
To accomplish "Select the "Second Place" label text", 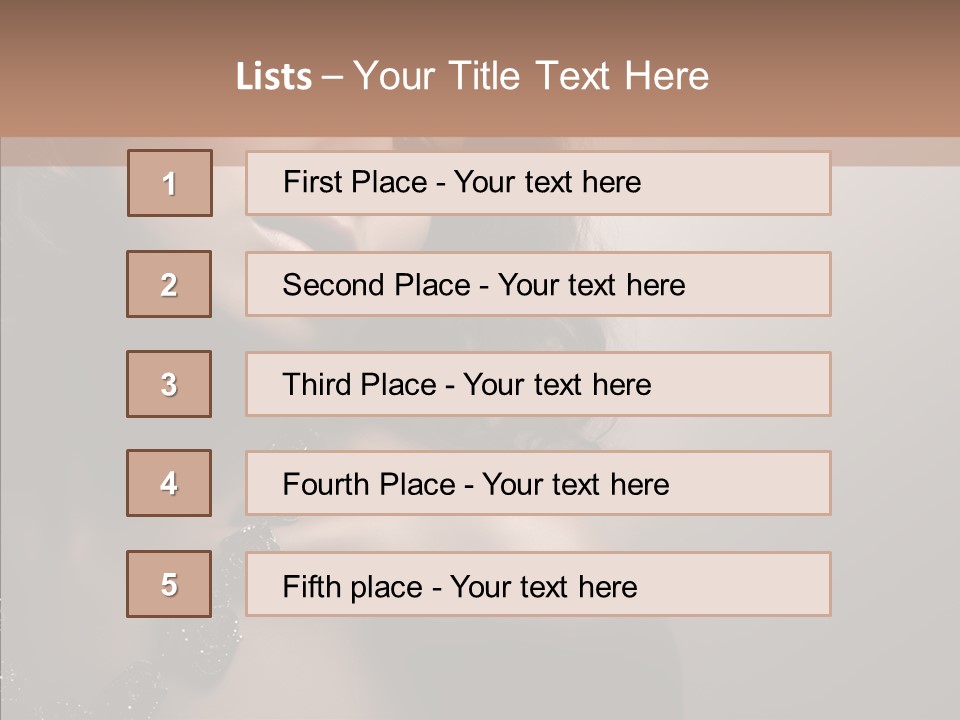I will click(x=375, y=285).
